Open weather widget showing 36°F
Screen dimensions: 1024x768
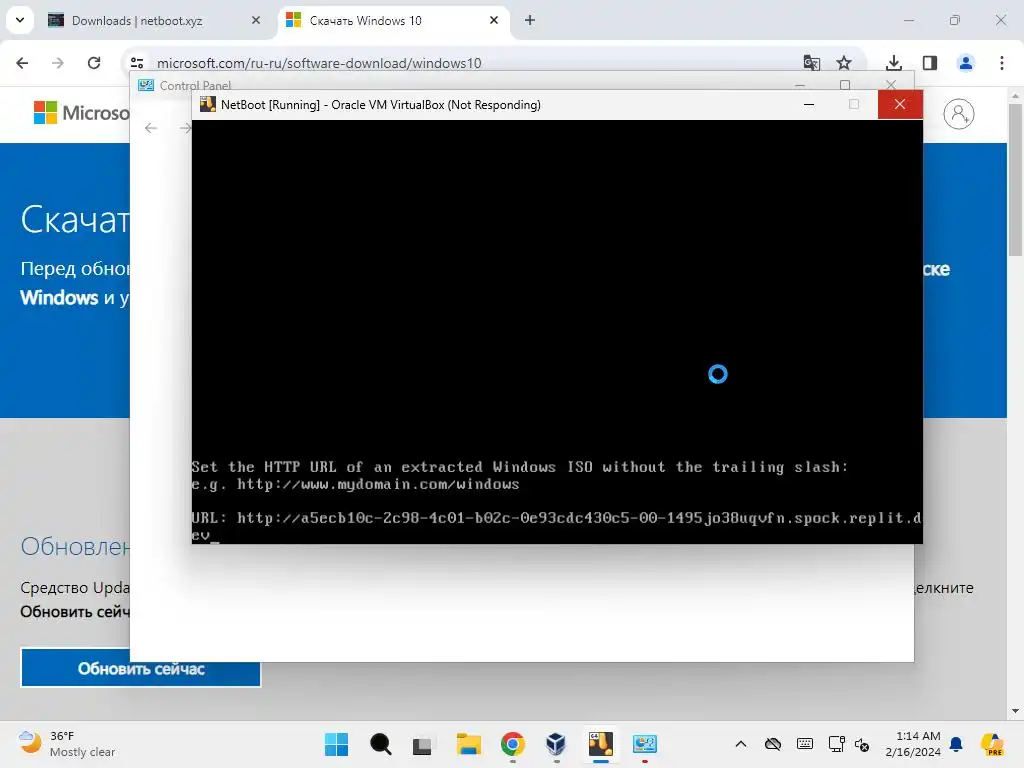pos(65,744)
